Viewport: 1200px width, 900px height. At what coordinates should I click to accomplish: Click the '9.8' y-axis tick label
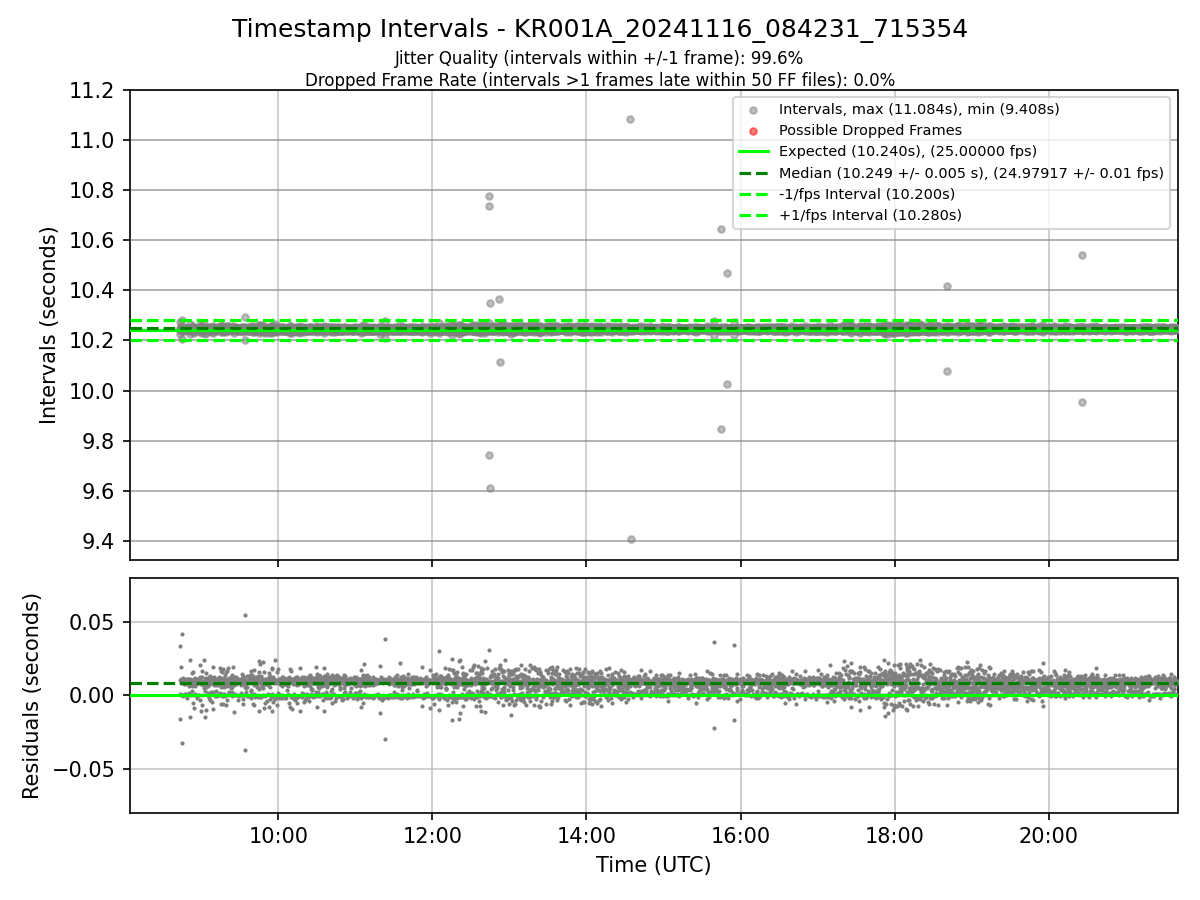(x=100, y=441)
